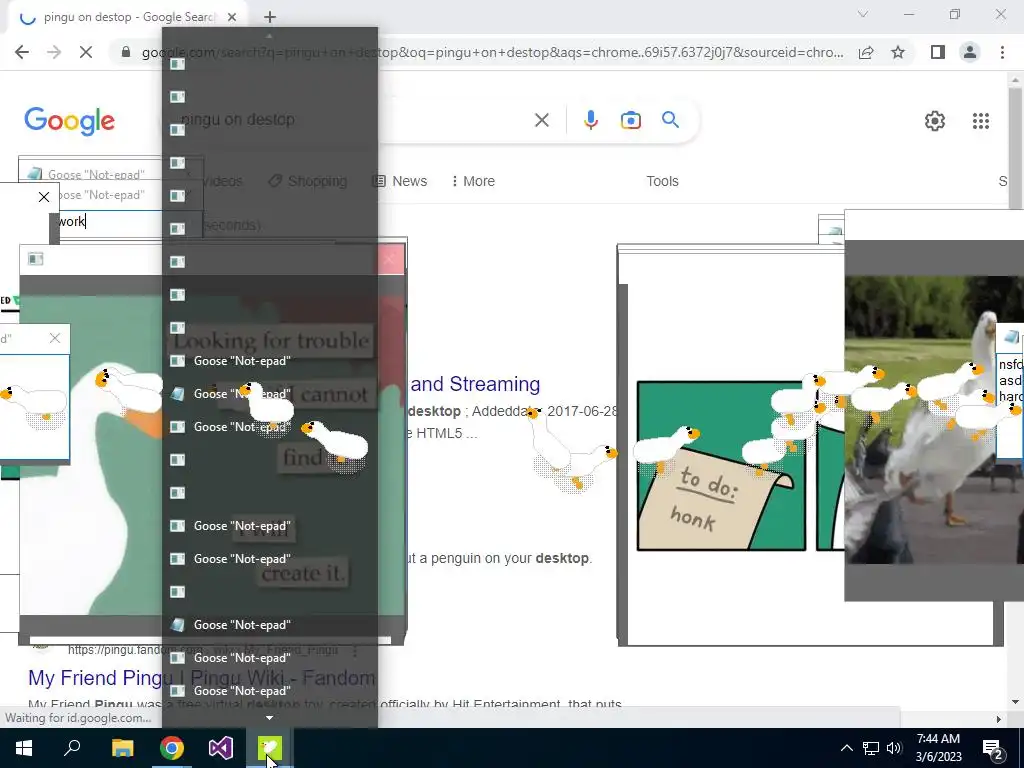Start a voice search with the microphone
The width and height of the screenshot is (1024, 768).
coord(590,120)
